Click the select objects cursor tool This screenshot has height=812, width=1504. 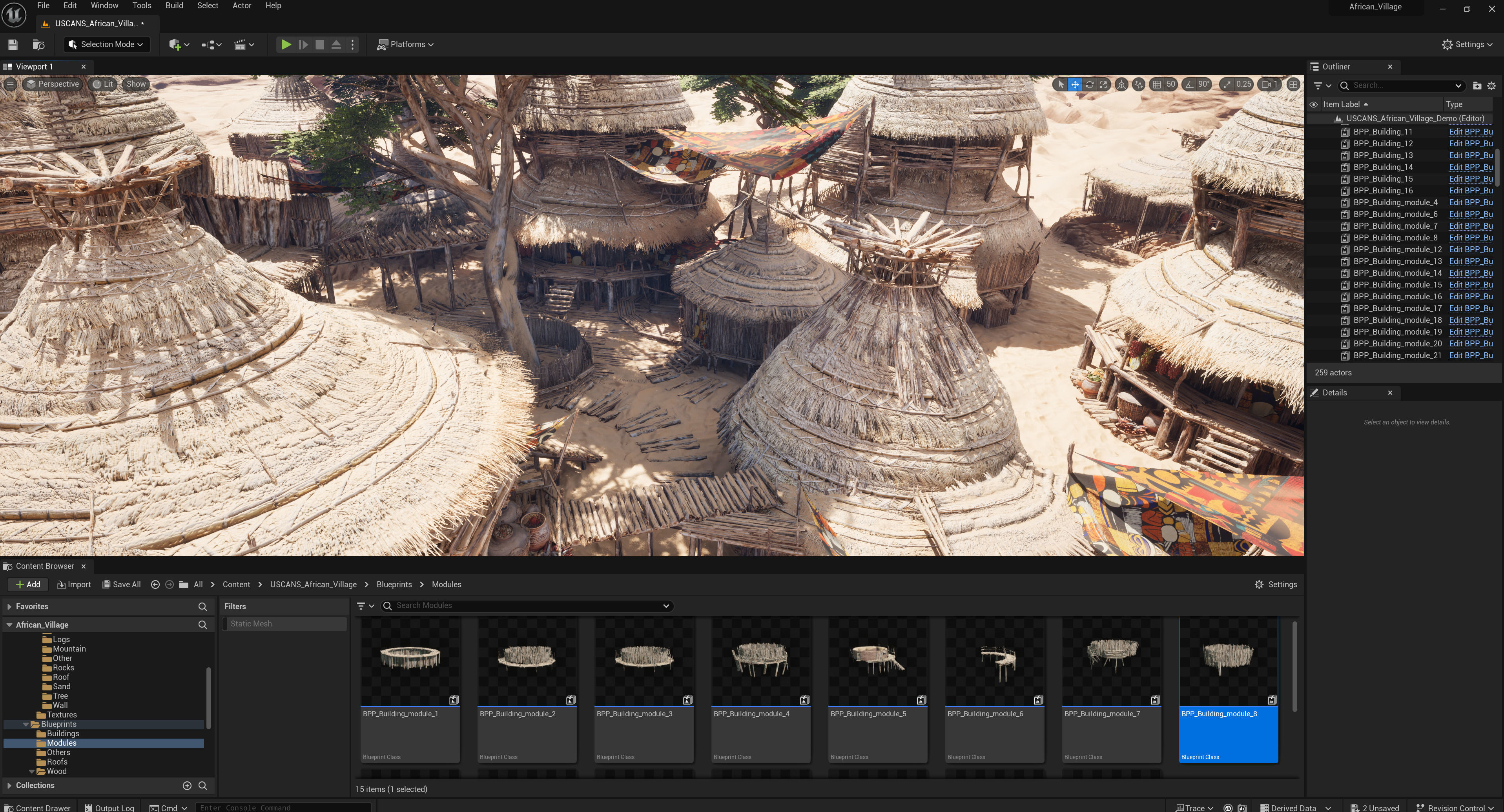click(1061, 85)
